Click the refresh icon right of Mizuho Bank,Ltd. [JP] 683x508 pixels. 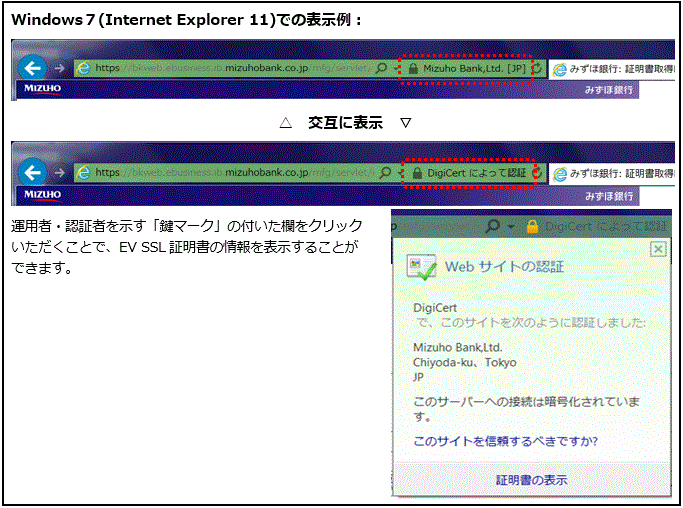click(x=538, y=68)
